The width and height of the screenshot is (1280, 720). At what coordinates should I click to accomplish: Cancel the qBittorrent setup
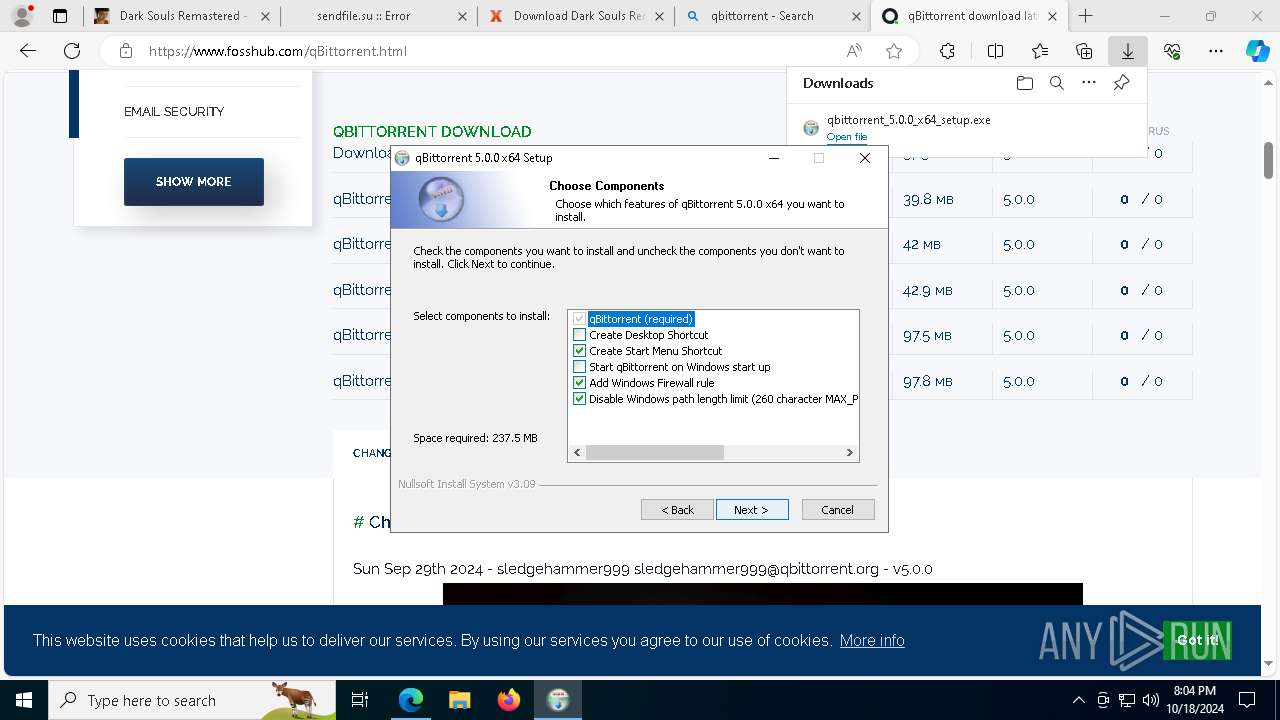pyautogui.click(x=838, y=510)
